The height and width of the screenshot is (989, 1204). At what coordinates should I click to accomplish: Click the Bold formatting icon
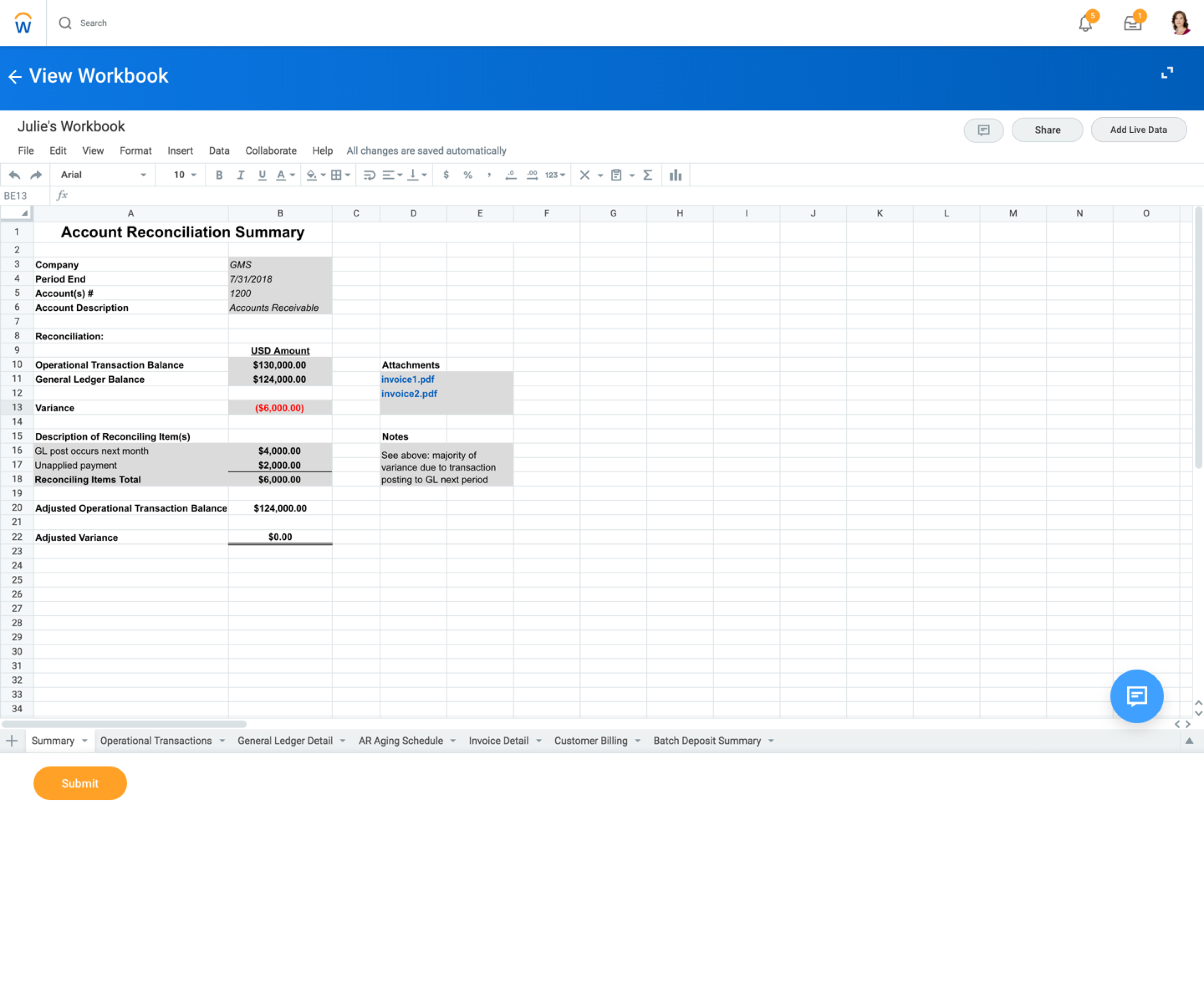pyautogui.click(x=218, y=175)
